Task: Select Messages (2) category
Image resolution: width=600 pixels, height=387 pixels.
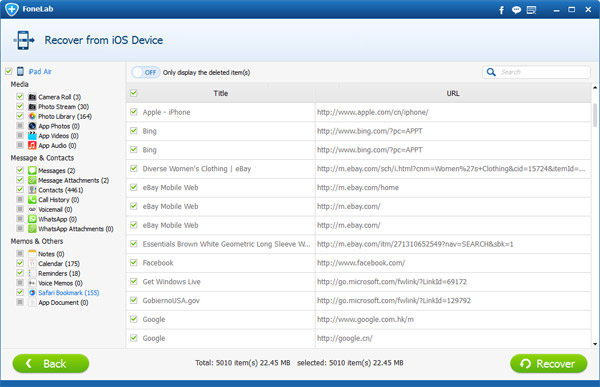Action: click(57, 171)
